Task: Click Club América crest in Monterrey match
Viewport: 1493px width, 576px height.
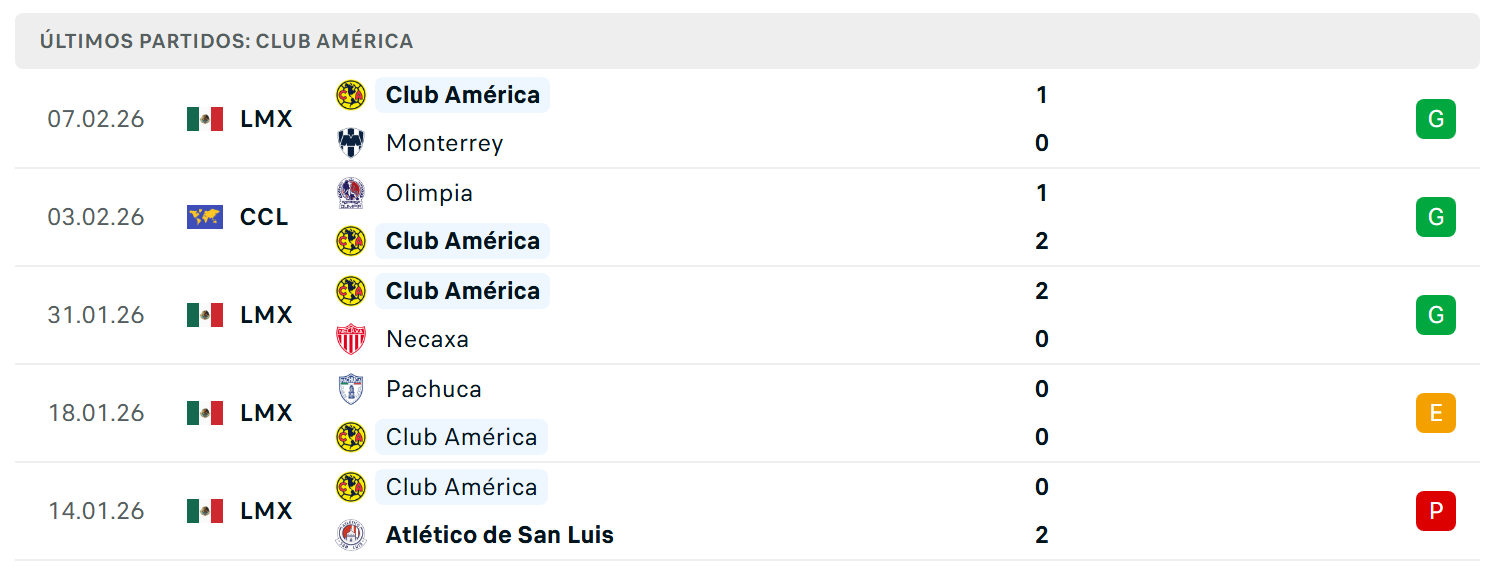Action: click(x=351, y=95)
